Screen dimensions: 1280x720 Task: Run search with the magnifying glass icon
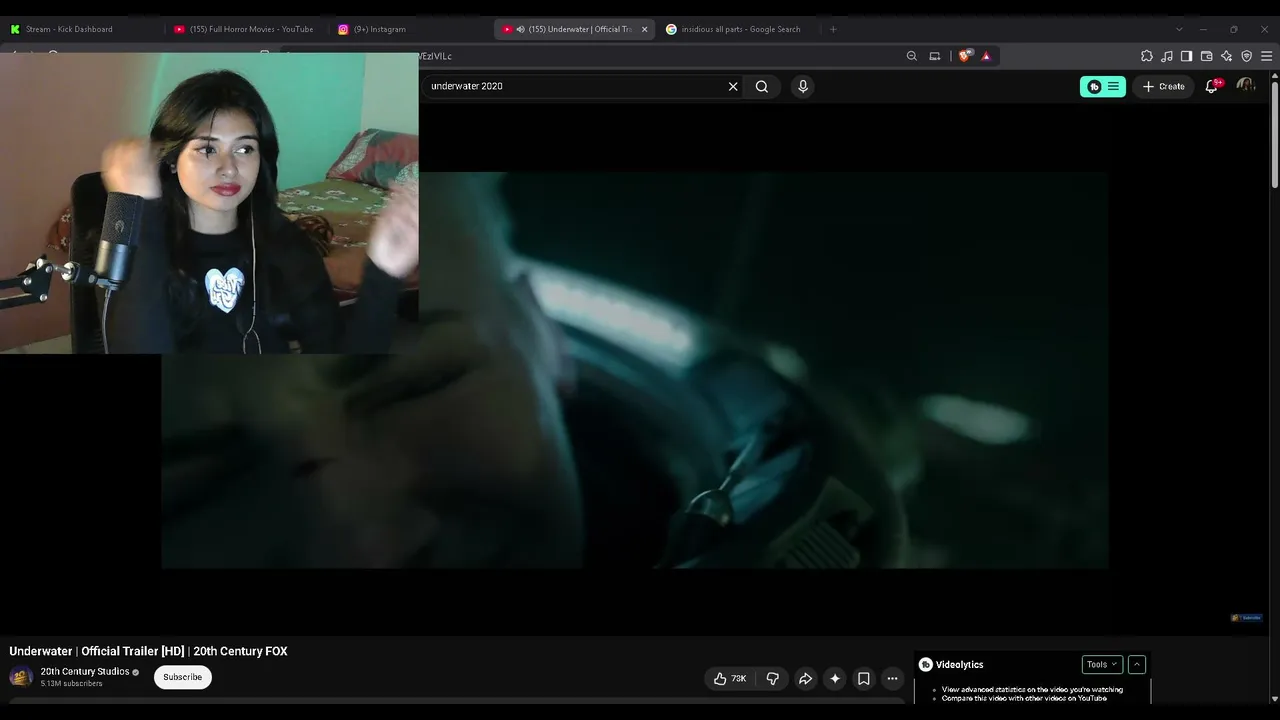(762, 86)
